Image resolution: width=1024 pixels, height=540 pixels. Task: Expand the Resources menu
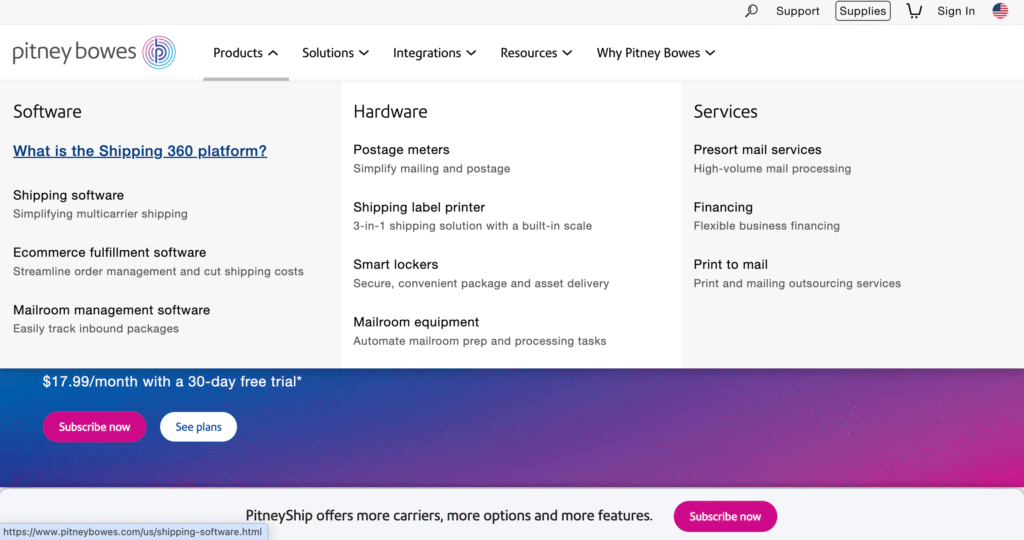pos(536,53)
